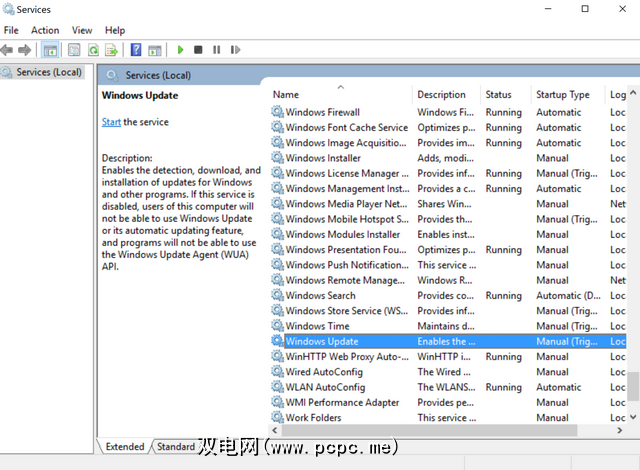The width and height of the screenshot is (640, 470).
Task: Click the horizontal scrollbar thumb
Action: tap(429, 430)
